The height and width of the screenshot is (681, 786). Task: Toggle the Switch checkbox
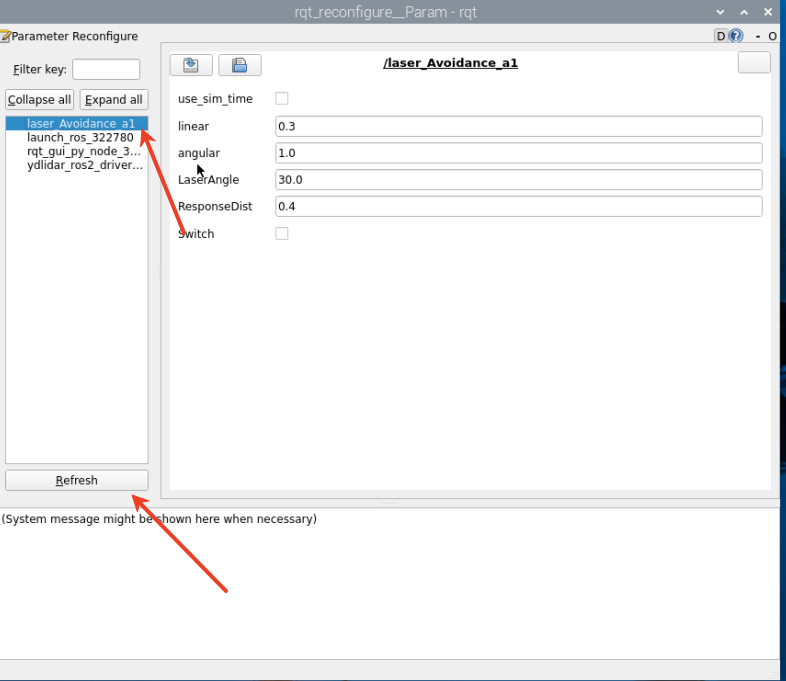[x=282, y=233]
